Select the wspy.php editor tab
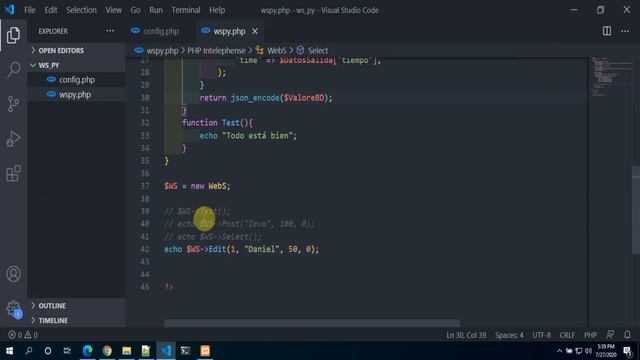 229,31
